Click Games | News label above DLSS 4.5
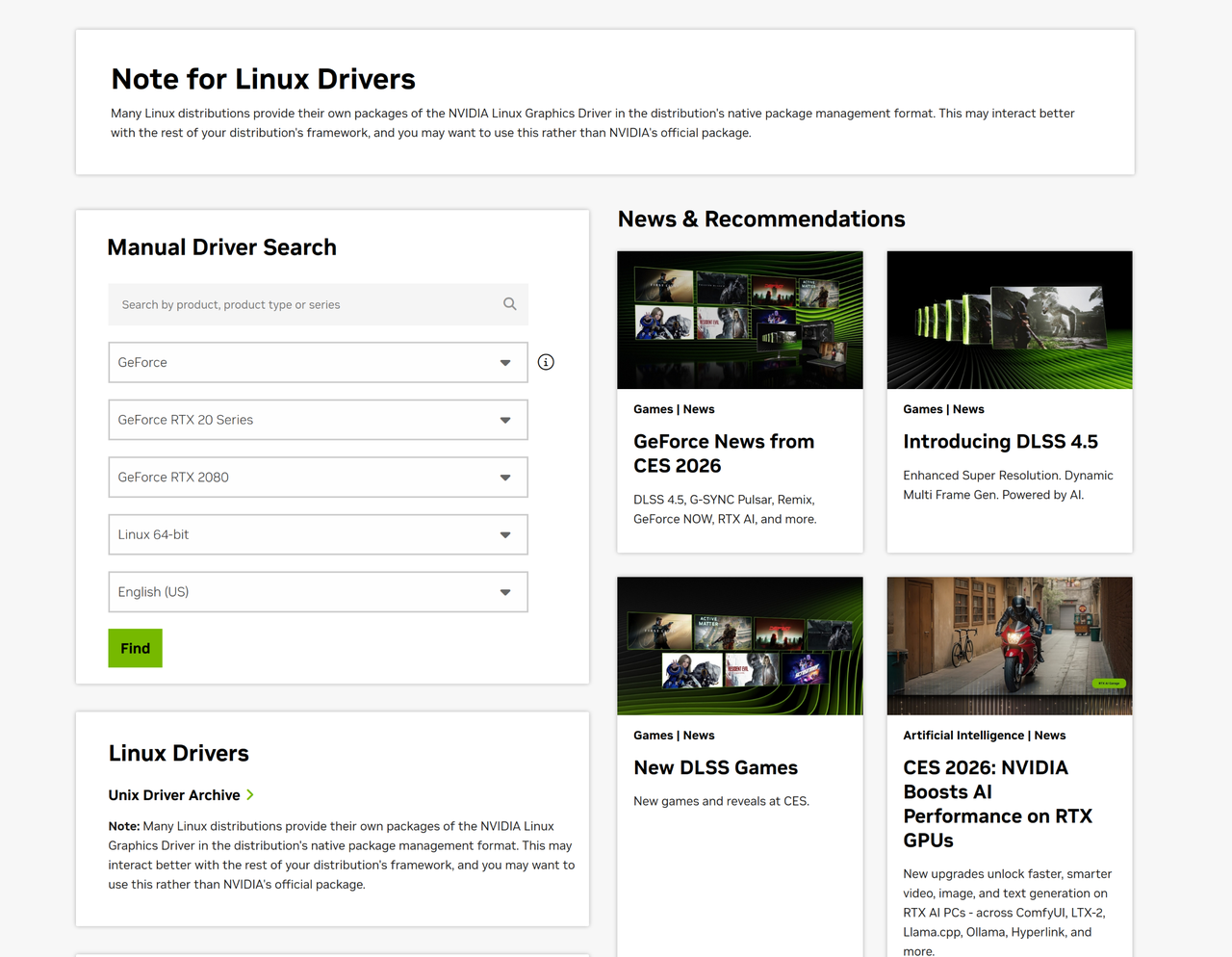 (x=943, y=409)
